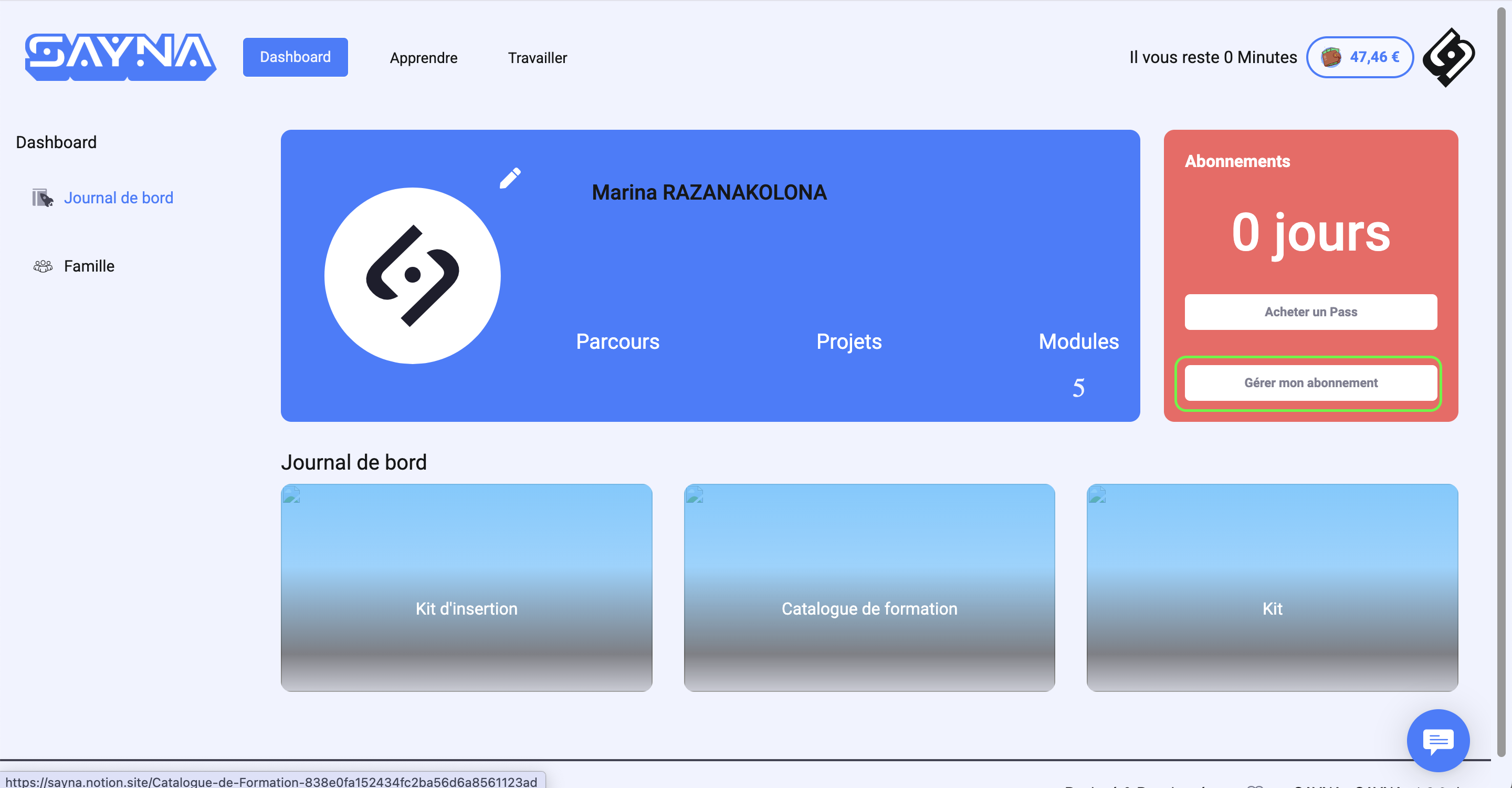Click the wallet icon in the balance pill
1512x788 pixels.
point(1331,57)
